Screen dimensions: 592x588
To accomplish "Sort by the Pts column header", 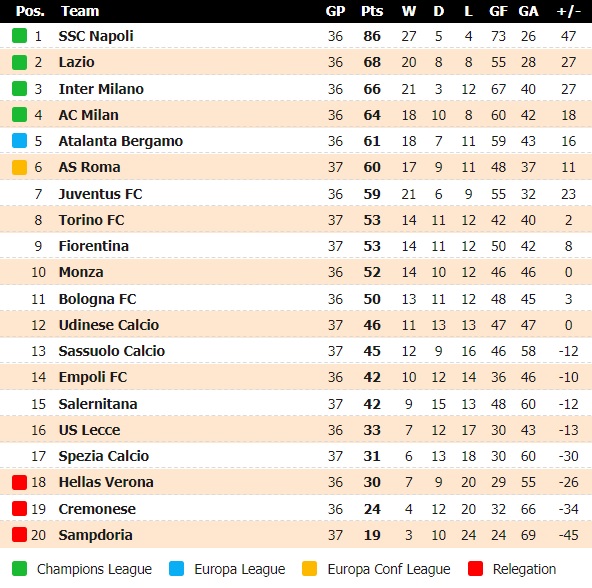I will [x=372, y=11].
